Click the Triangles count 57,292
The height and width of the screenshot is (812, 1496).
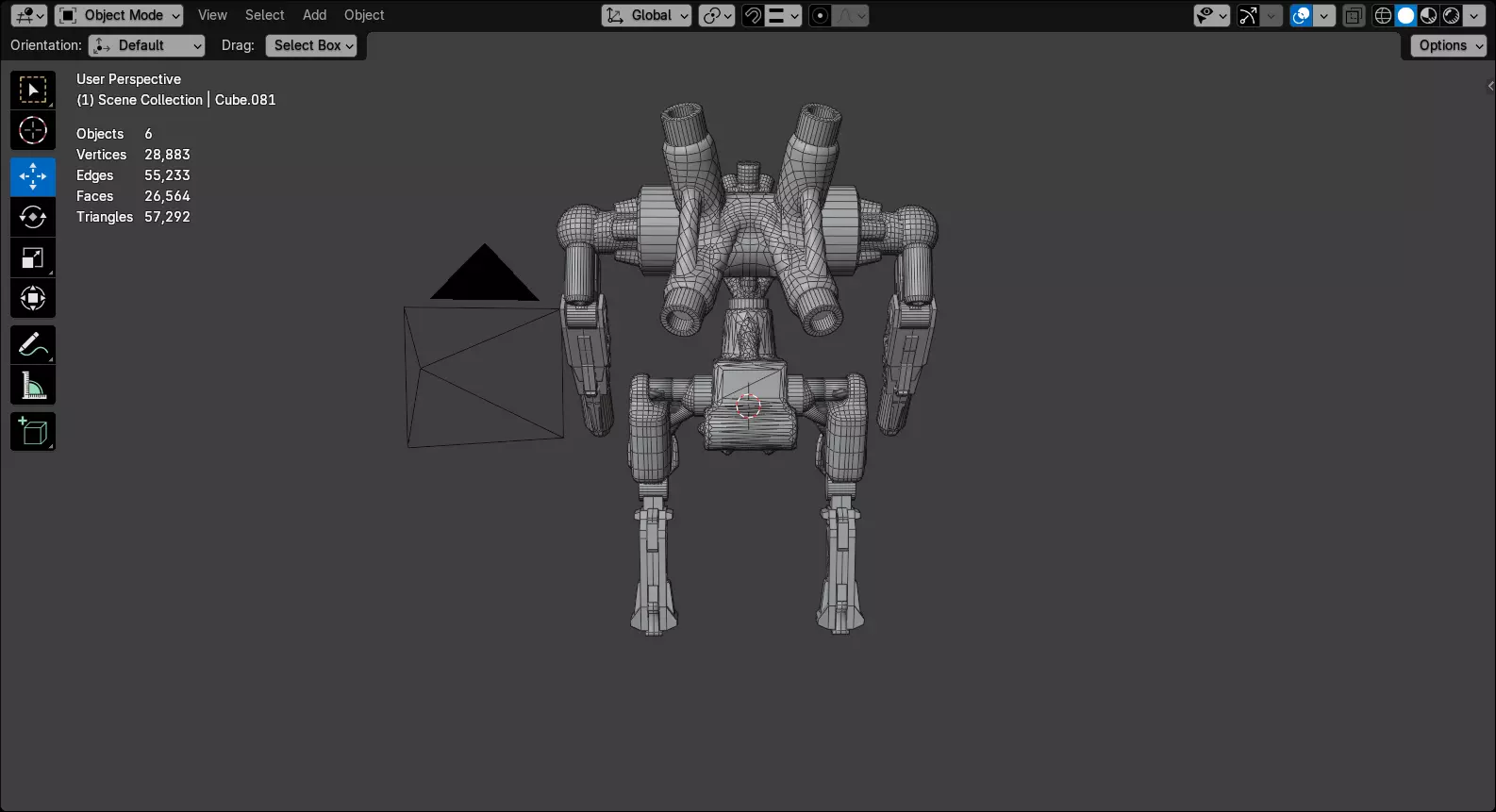tap(167, 217)
